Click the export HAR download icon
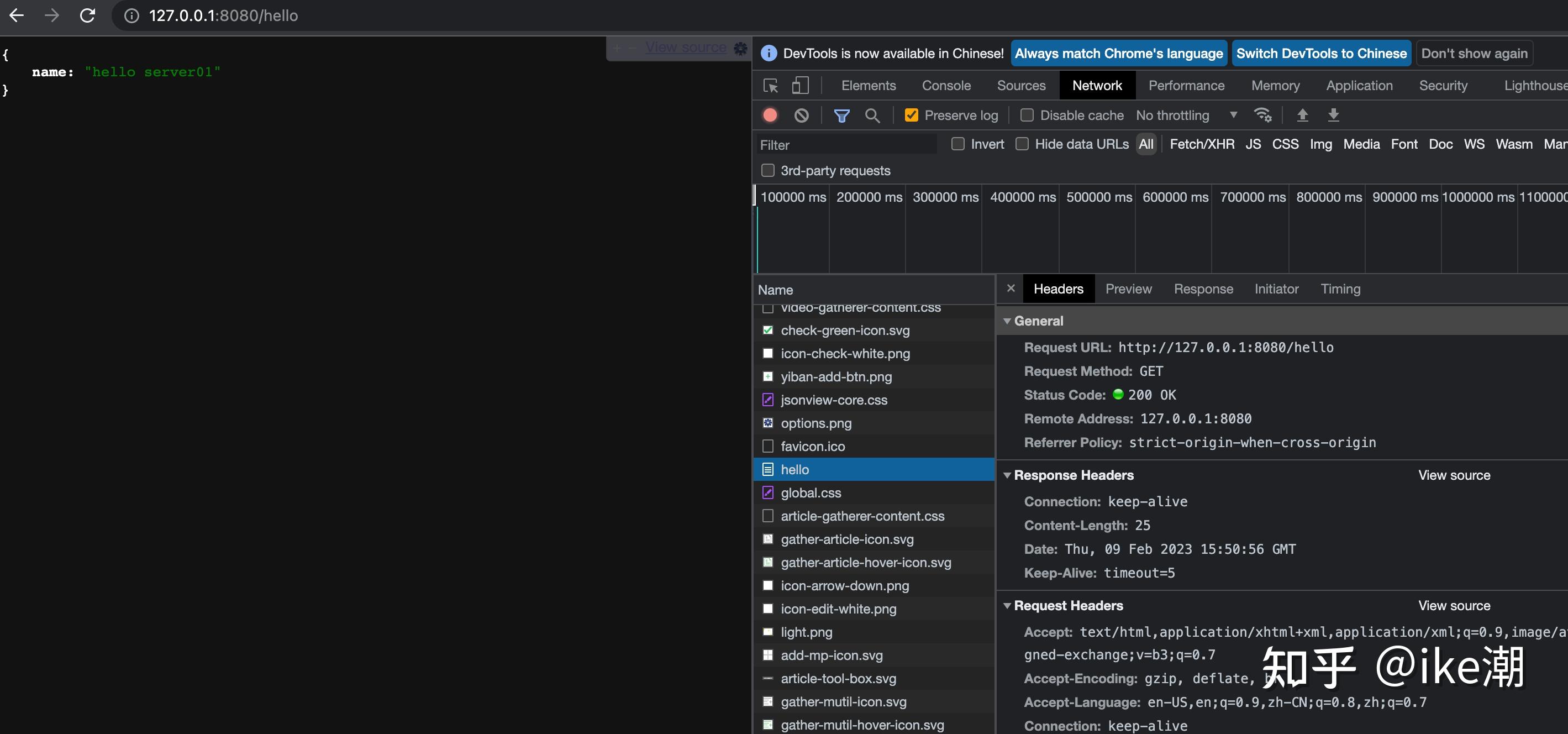Image resolution: width=1568 pixels, height=734 pixels. point(1334,115)
